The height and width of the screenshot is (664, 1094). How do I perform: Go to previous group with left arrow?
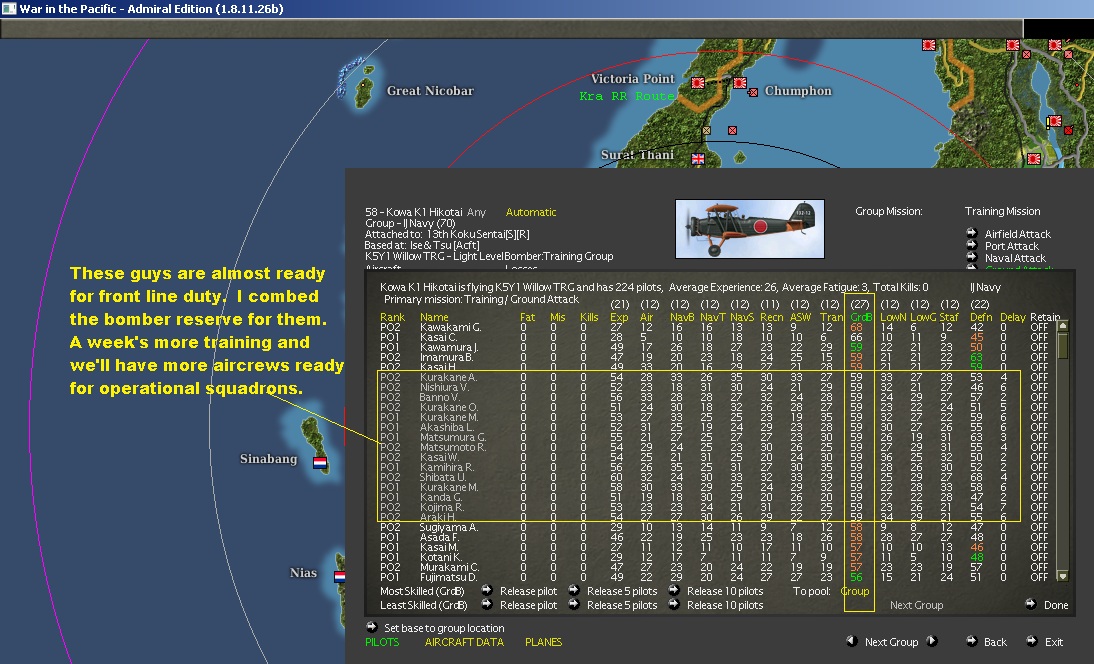click(x=851, y=641)
